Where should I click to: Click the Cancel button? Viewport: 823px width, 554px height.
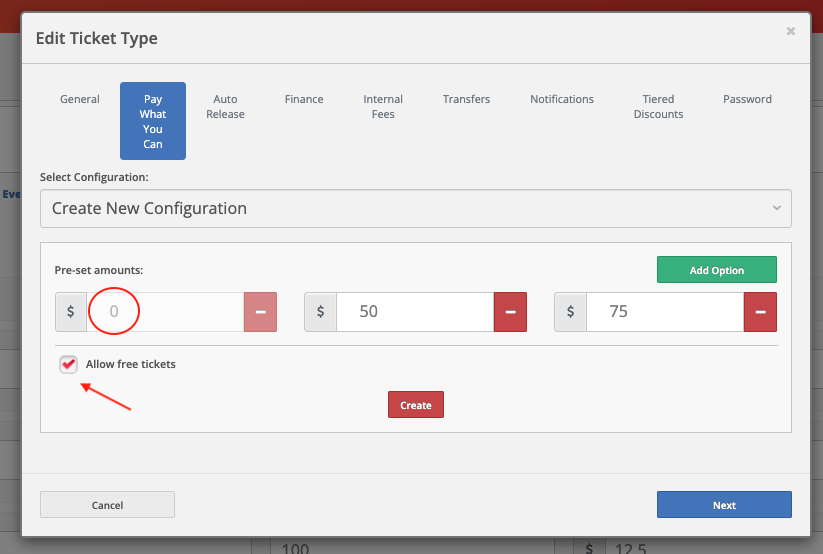coord(107,505)
